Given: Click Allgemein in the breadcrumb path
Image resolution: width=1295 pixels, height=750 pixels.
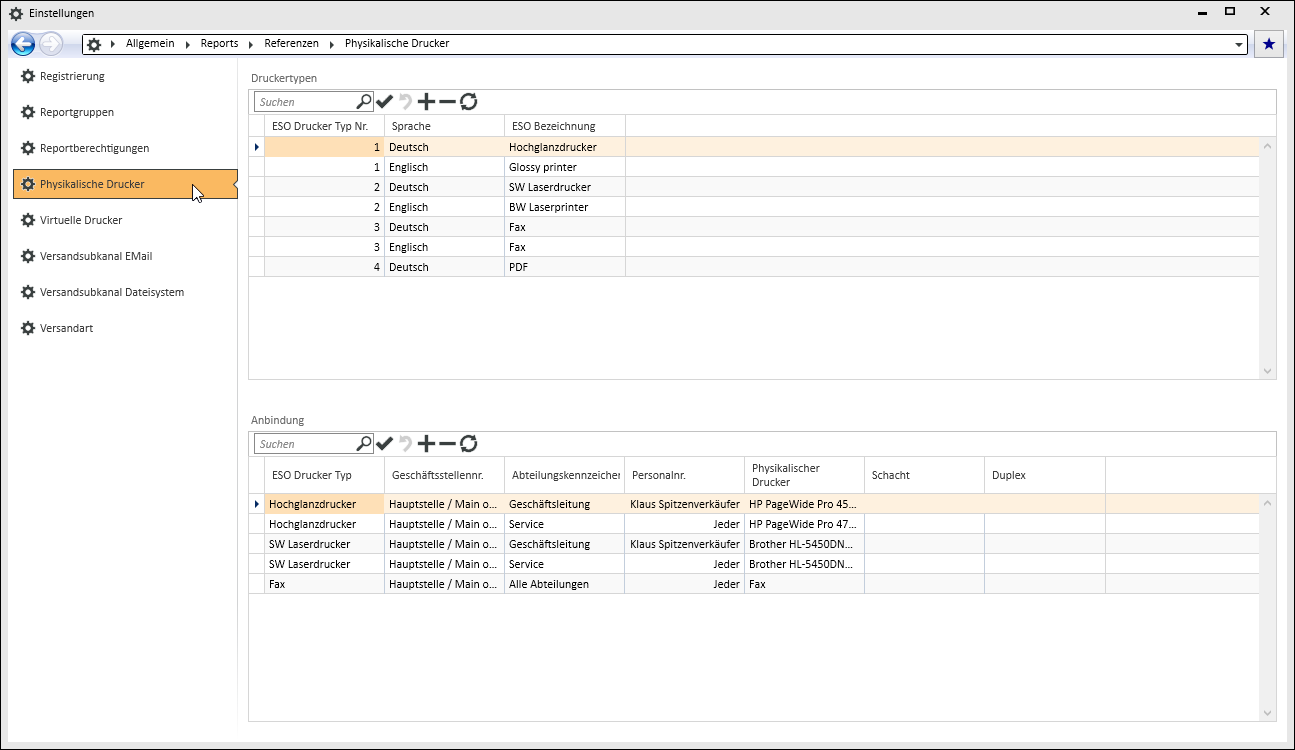Looking at the screenshot, I should (x=150, y=44).
